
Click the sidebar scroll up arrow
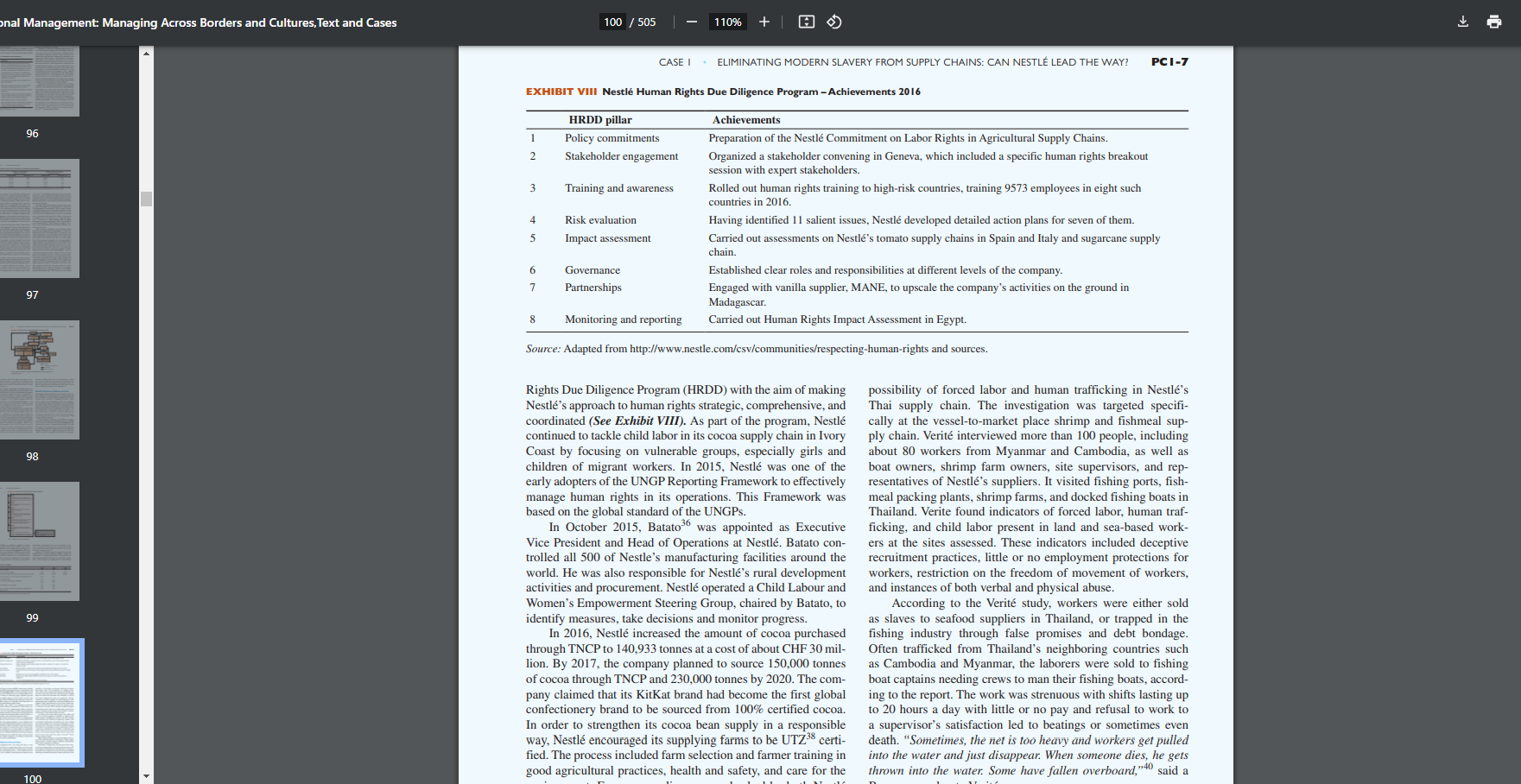click(x=146, y=54)
